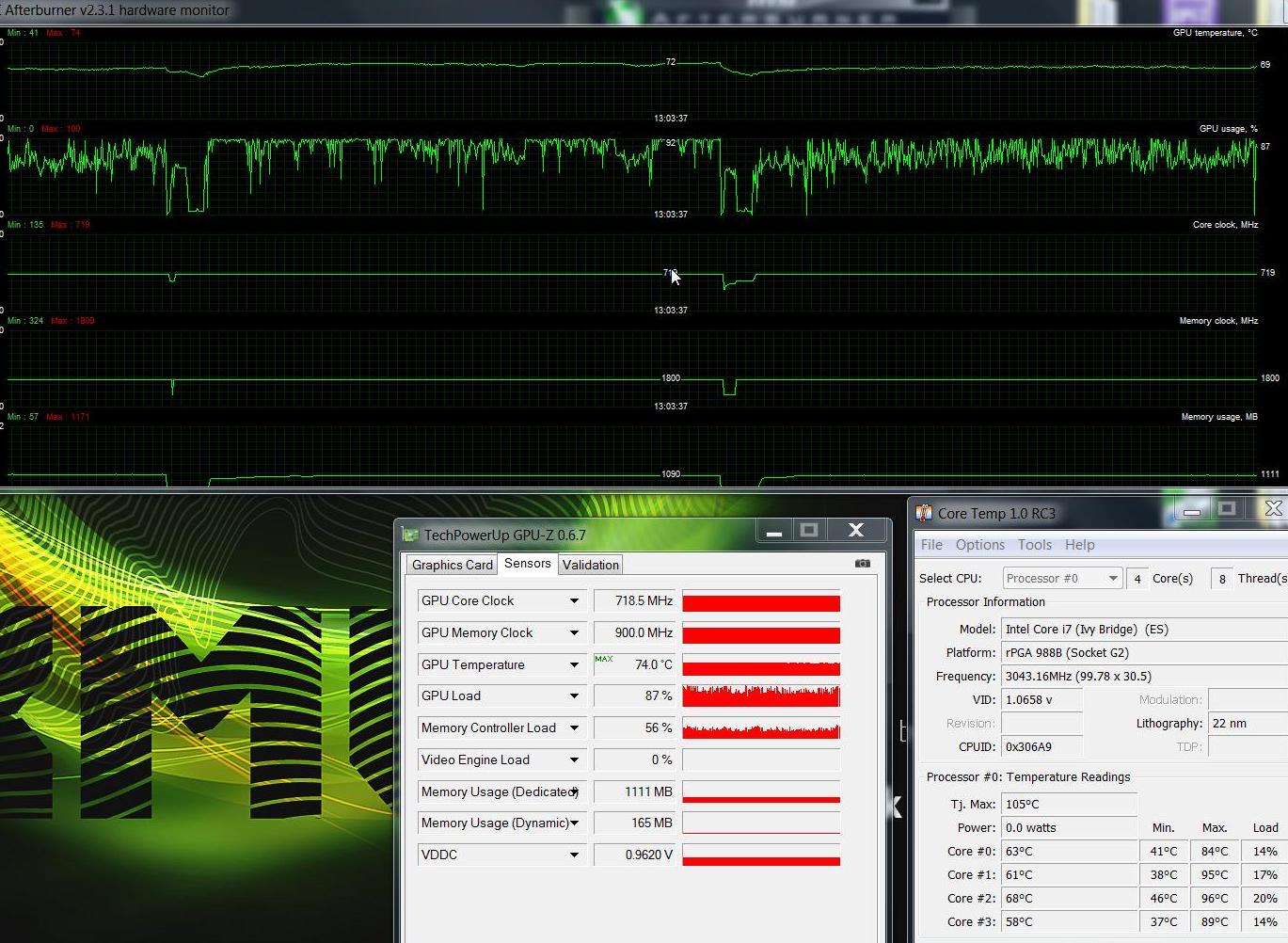
Task: Click the GPU Load red history graph
Action: click(x=760, y=695)
